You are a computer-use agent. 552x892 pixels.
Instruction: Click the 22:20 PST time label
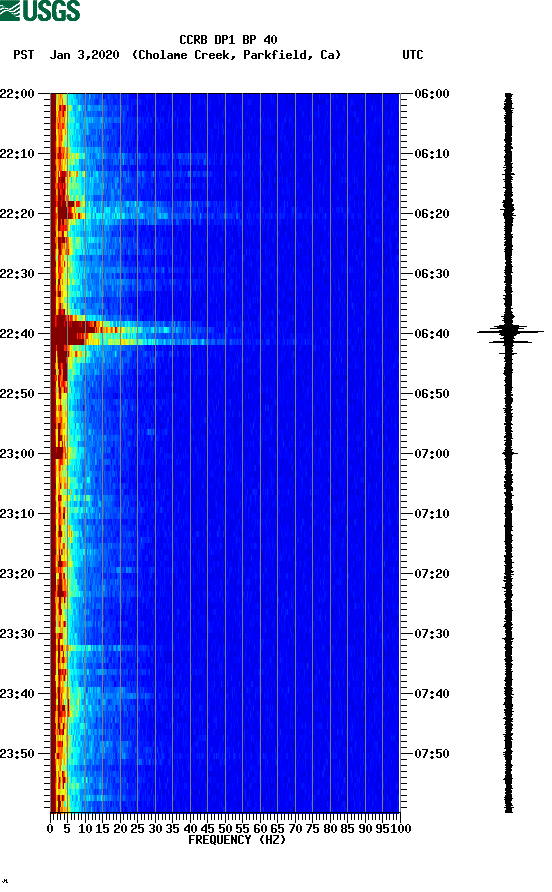17,213
